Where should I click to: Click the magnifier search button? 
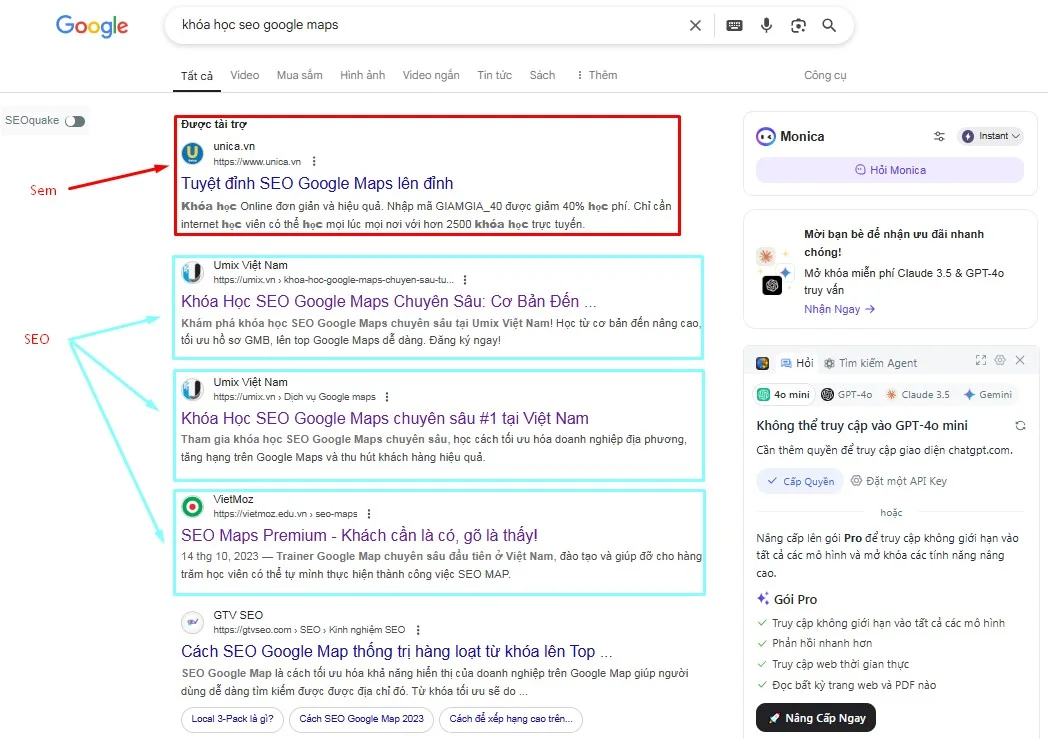[x=829, y=25]
